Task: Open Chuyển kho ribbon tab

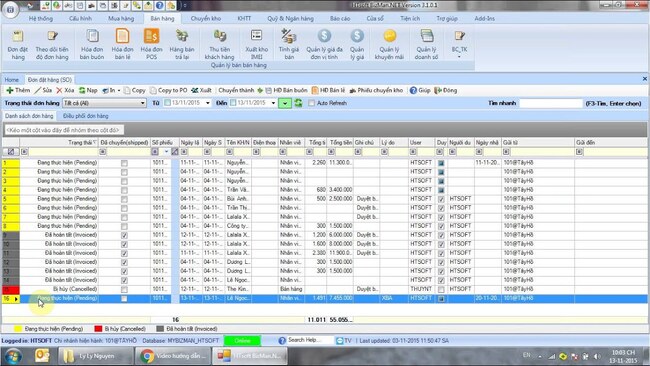Action: pos(206,18)
